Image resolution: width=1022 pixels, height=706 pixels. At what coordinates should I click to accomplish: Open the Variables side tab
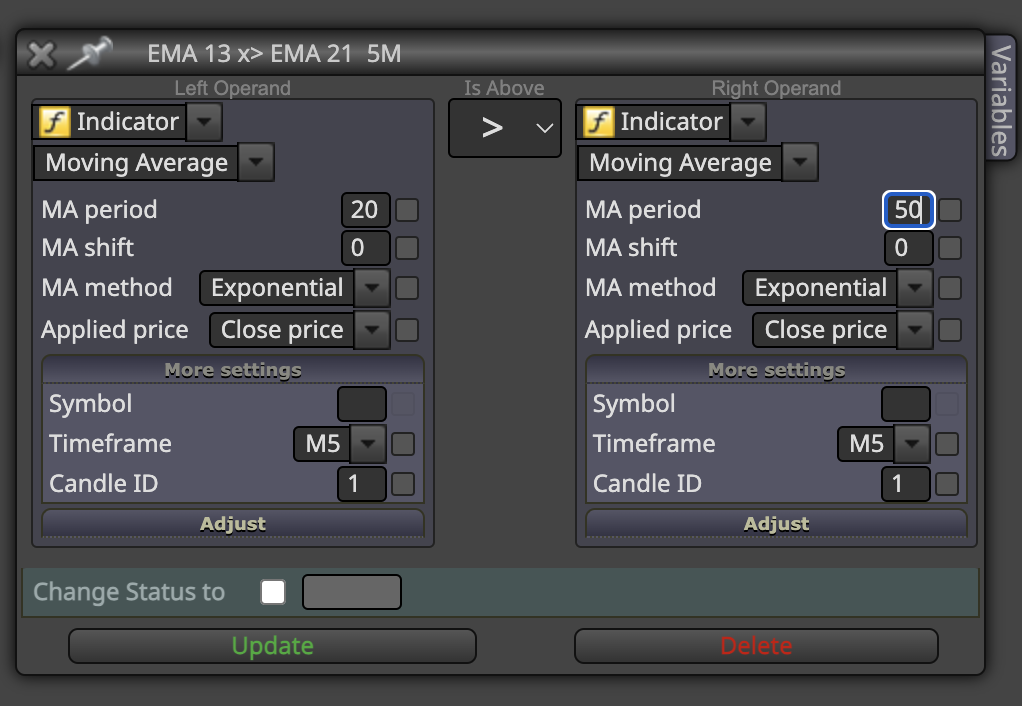(x=1000, y=100)
